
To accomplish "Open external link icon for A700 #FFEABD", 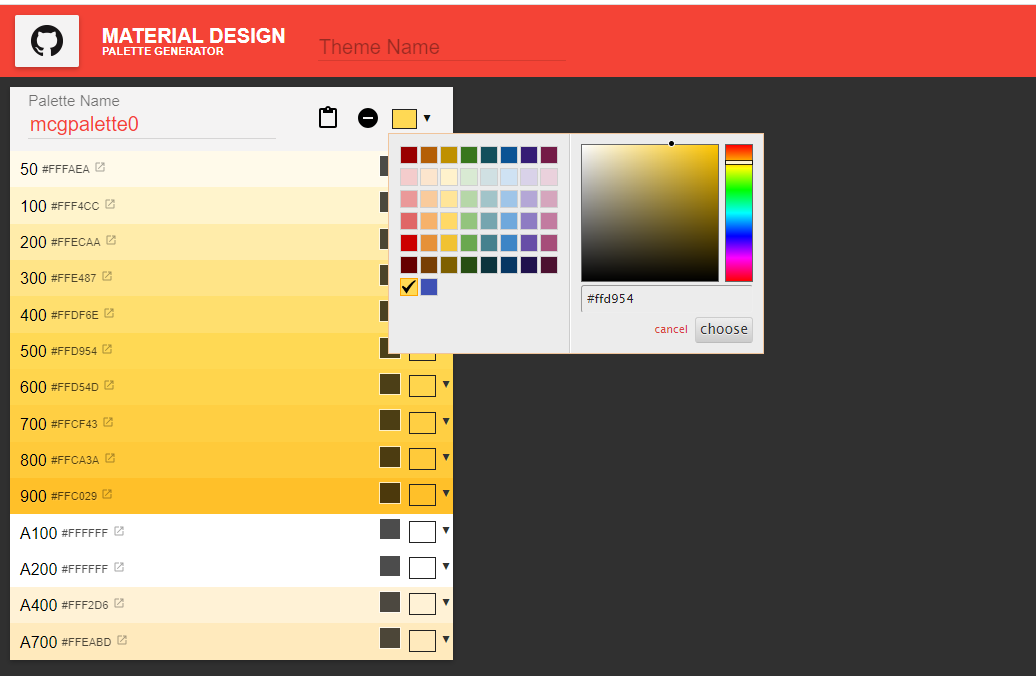I will pyautogui.click(x=122, y=640).
